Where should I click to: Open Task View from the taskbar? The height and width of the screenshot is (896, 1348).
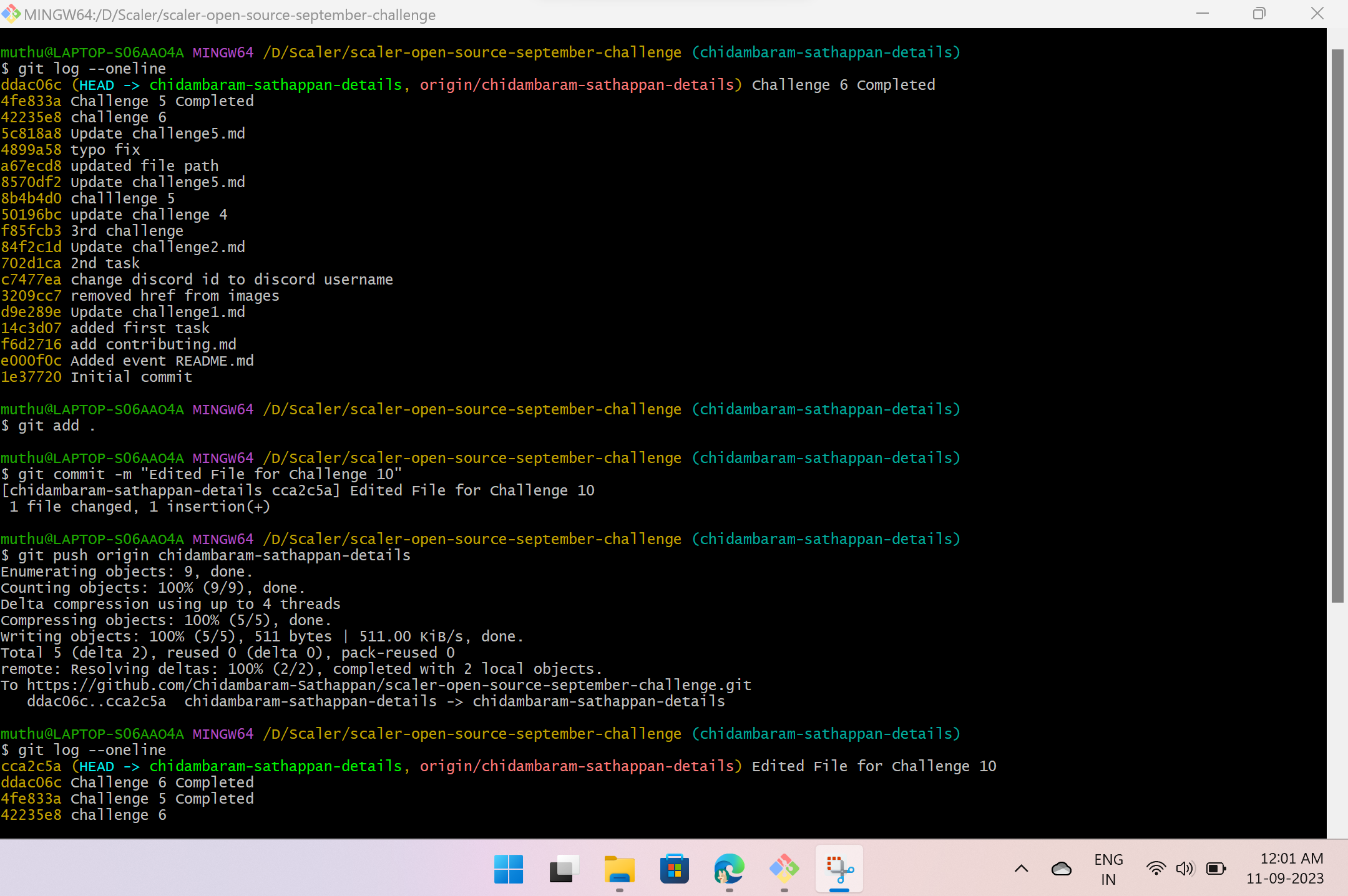tap(564, 869)
